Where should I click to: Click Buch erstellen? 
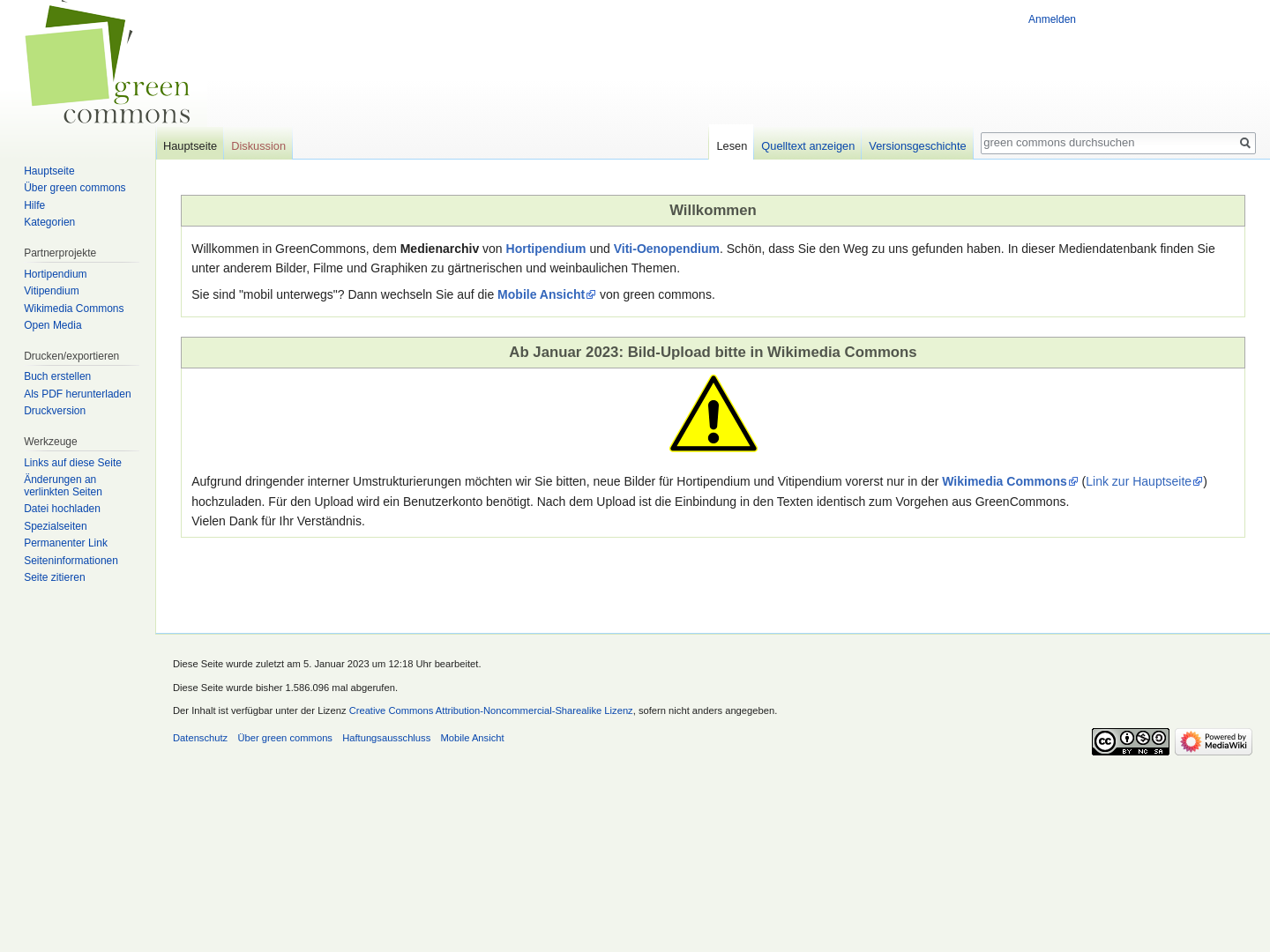pos(57,376)
